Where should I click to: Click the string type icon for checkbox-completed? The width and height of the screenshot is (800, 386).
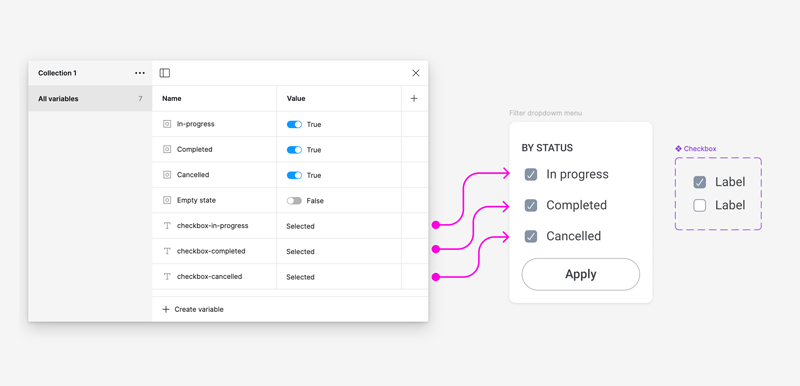[167, 251]
